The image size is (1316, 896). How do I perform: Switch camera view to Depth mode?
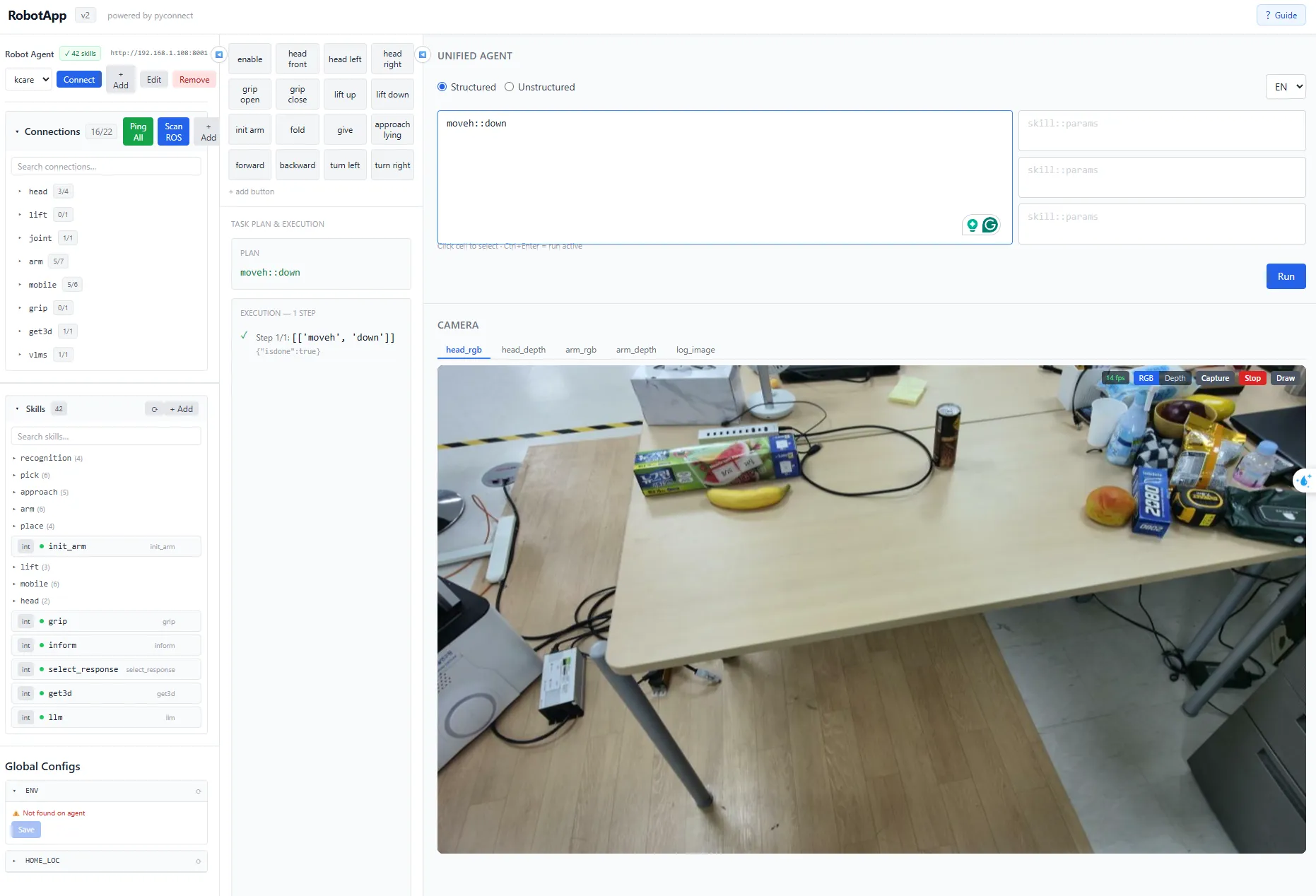[x=1175, y=378]
